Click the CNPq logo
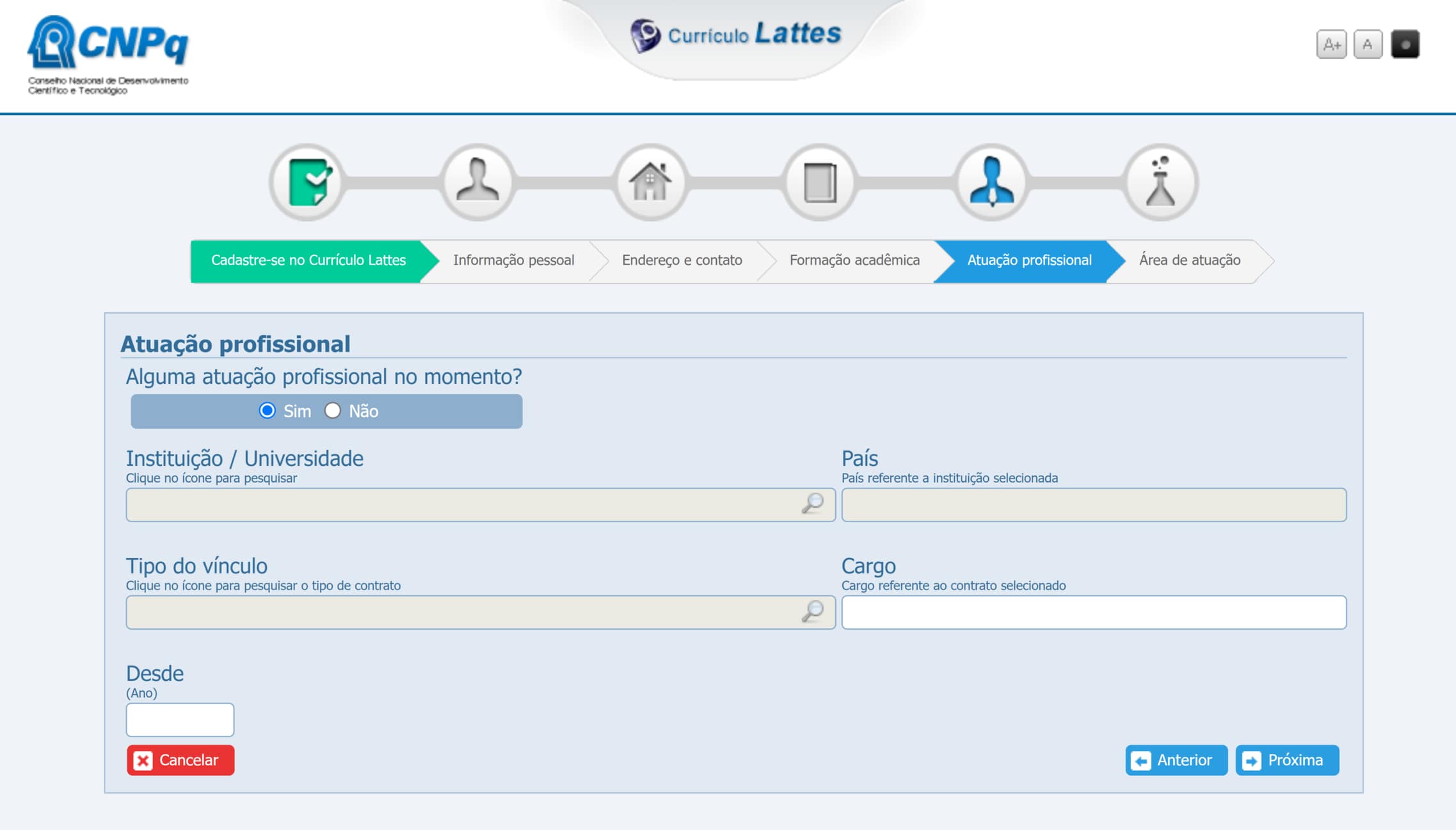This screenshot has width=1456, height=830. (x=108, y=55)
